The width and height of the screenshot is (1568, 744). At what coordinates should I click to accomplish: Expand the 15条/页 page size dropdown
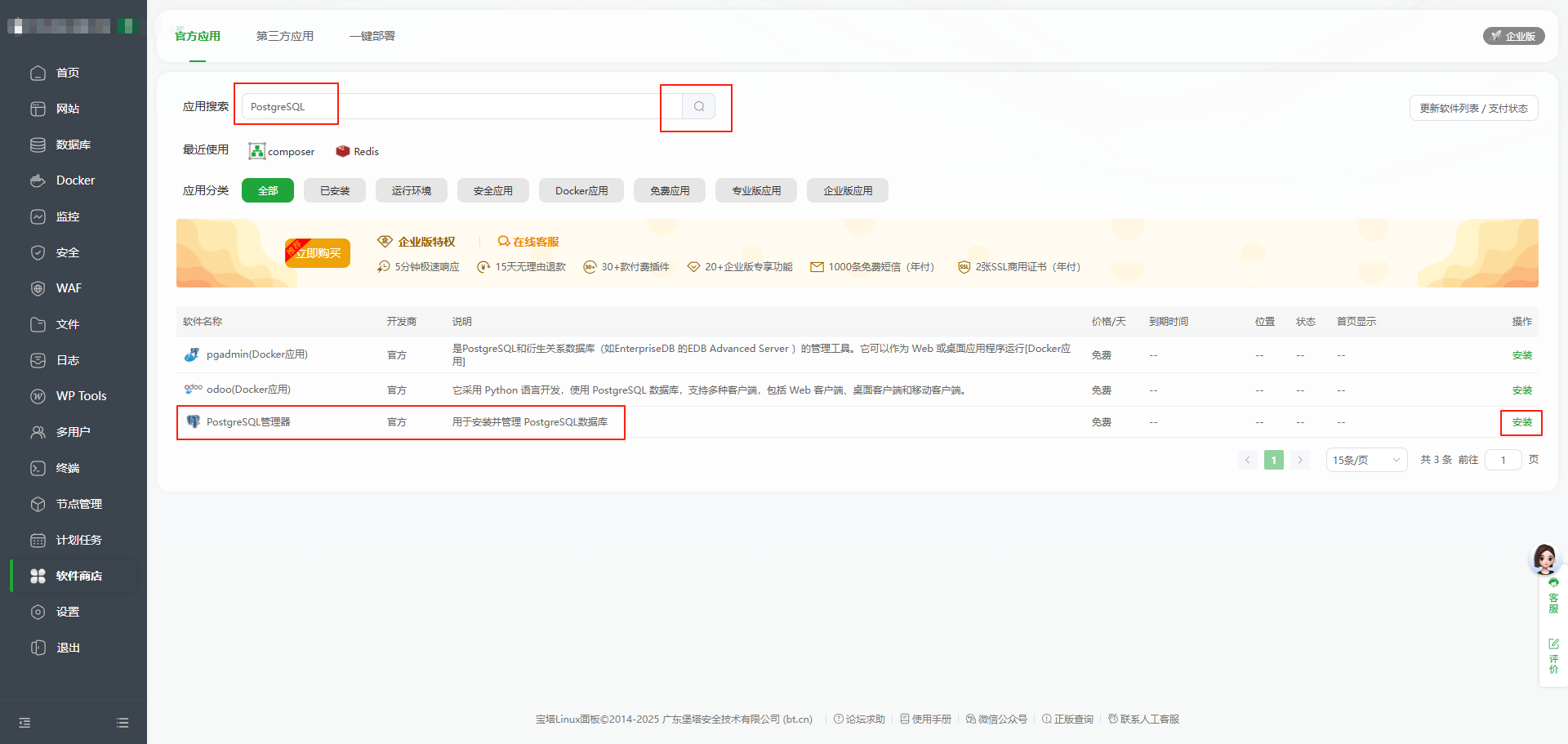pos(1366,460)
